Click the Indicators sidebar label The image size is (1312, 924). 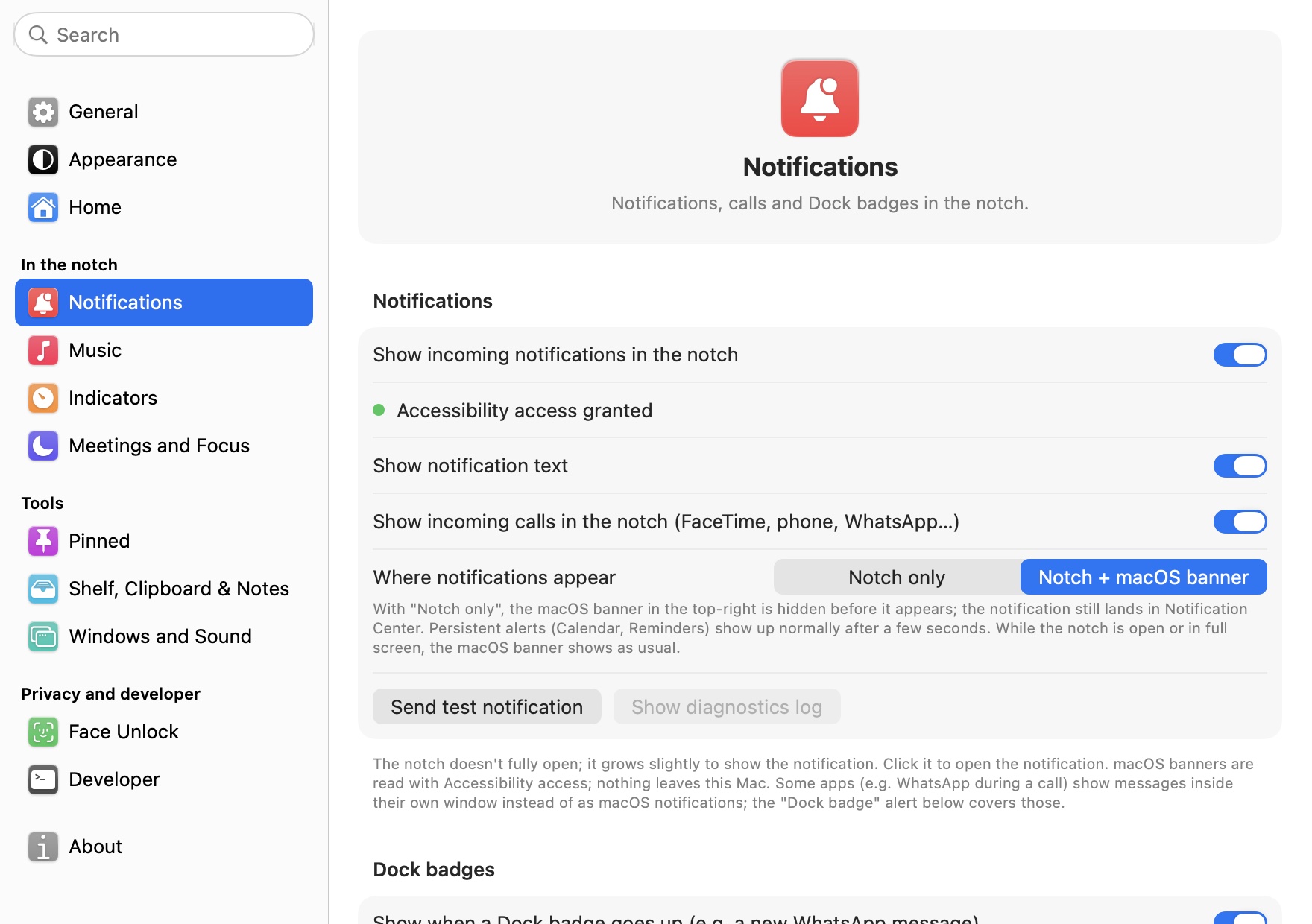(113, 398)
